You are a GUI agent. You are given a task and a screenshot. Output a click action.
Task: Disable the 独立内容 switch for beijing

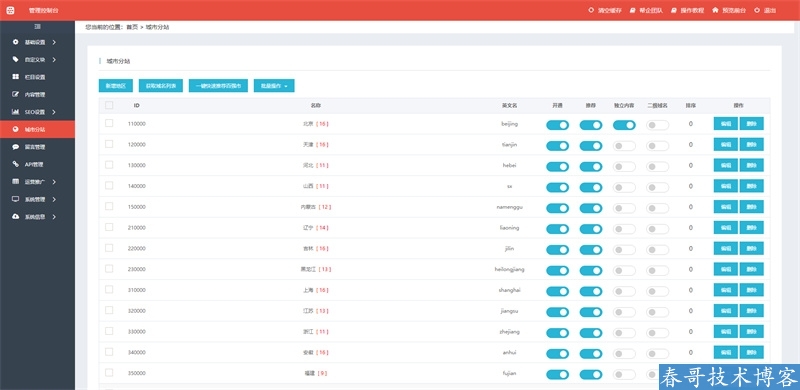coord(624,125)
